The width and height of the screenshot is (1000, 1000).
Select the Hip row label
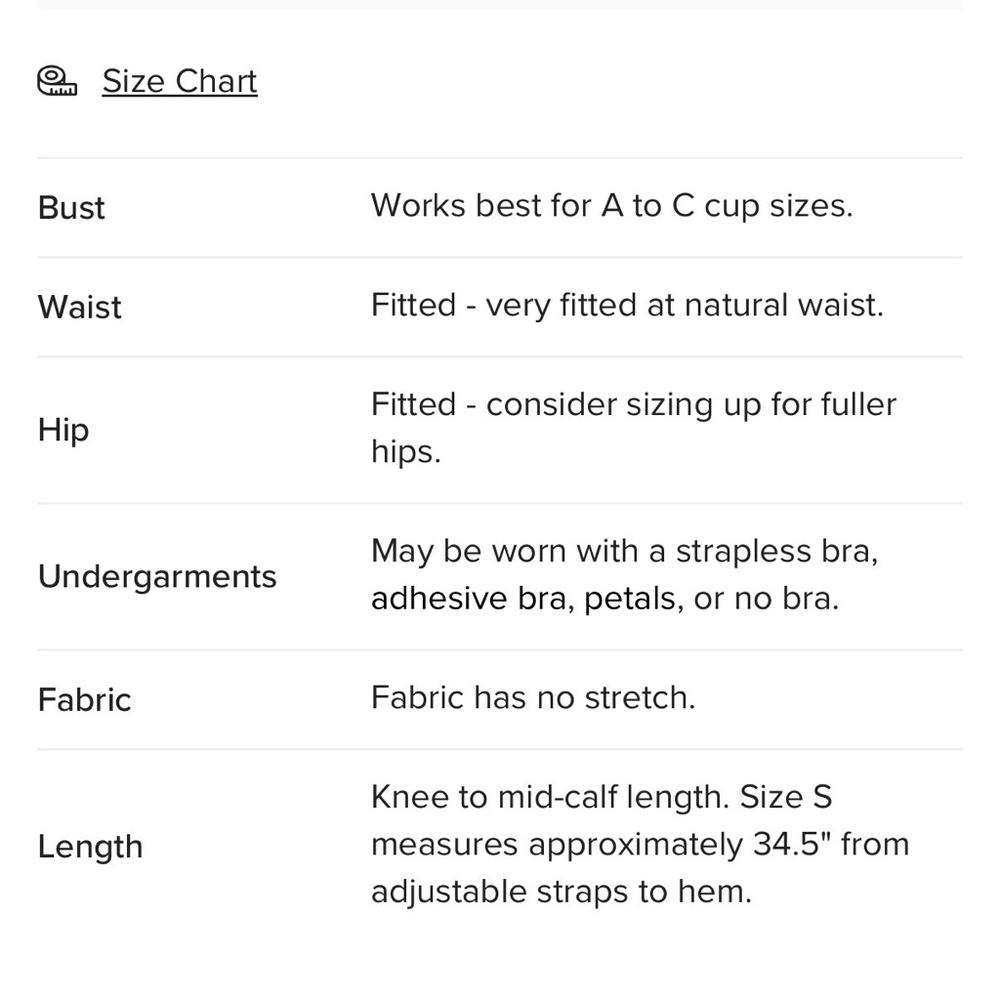63,430
